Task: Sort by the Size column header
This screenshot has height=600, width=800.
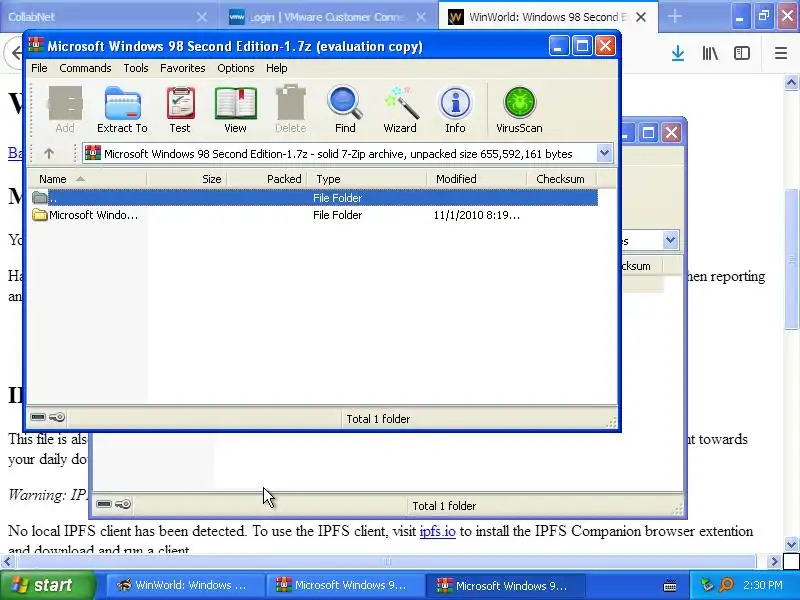Action: pos(187,179)
